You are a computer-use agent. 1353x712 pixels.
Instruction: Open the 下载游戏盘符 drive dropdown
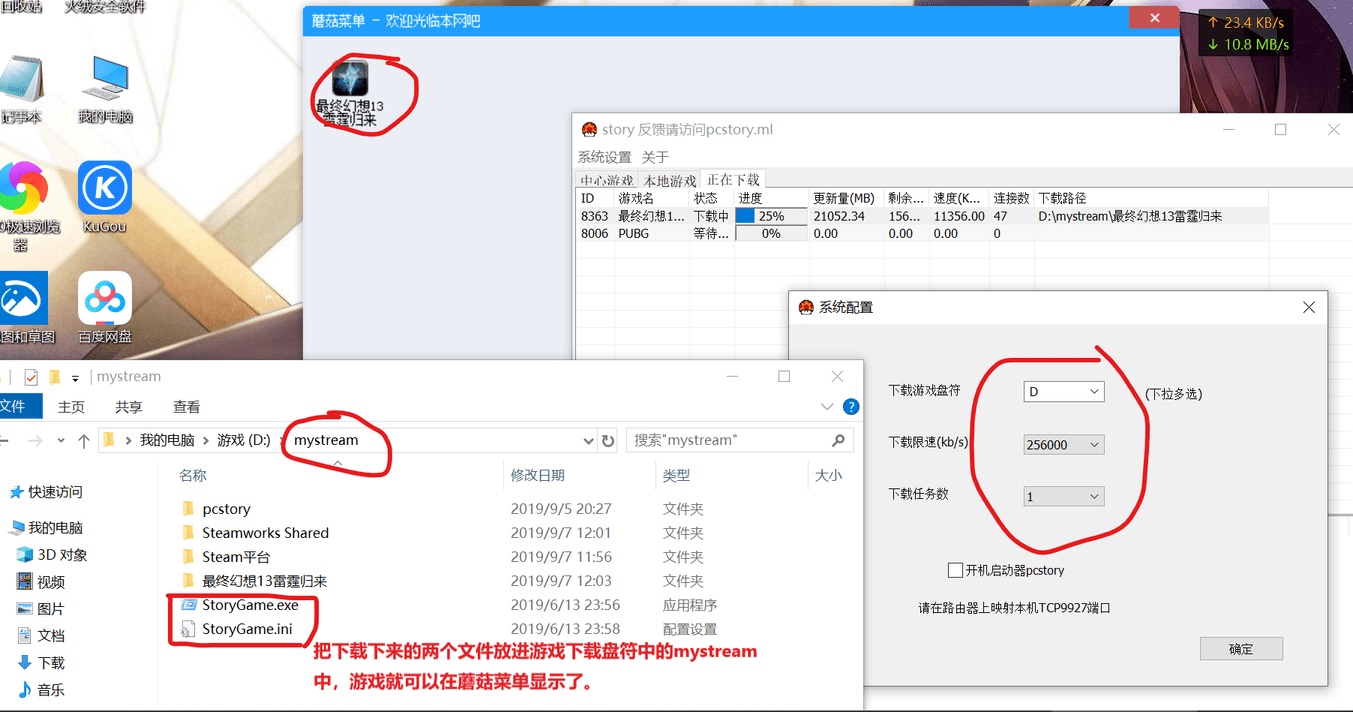[x=1064, y=392]
